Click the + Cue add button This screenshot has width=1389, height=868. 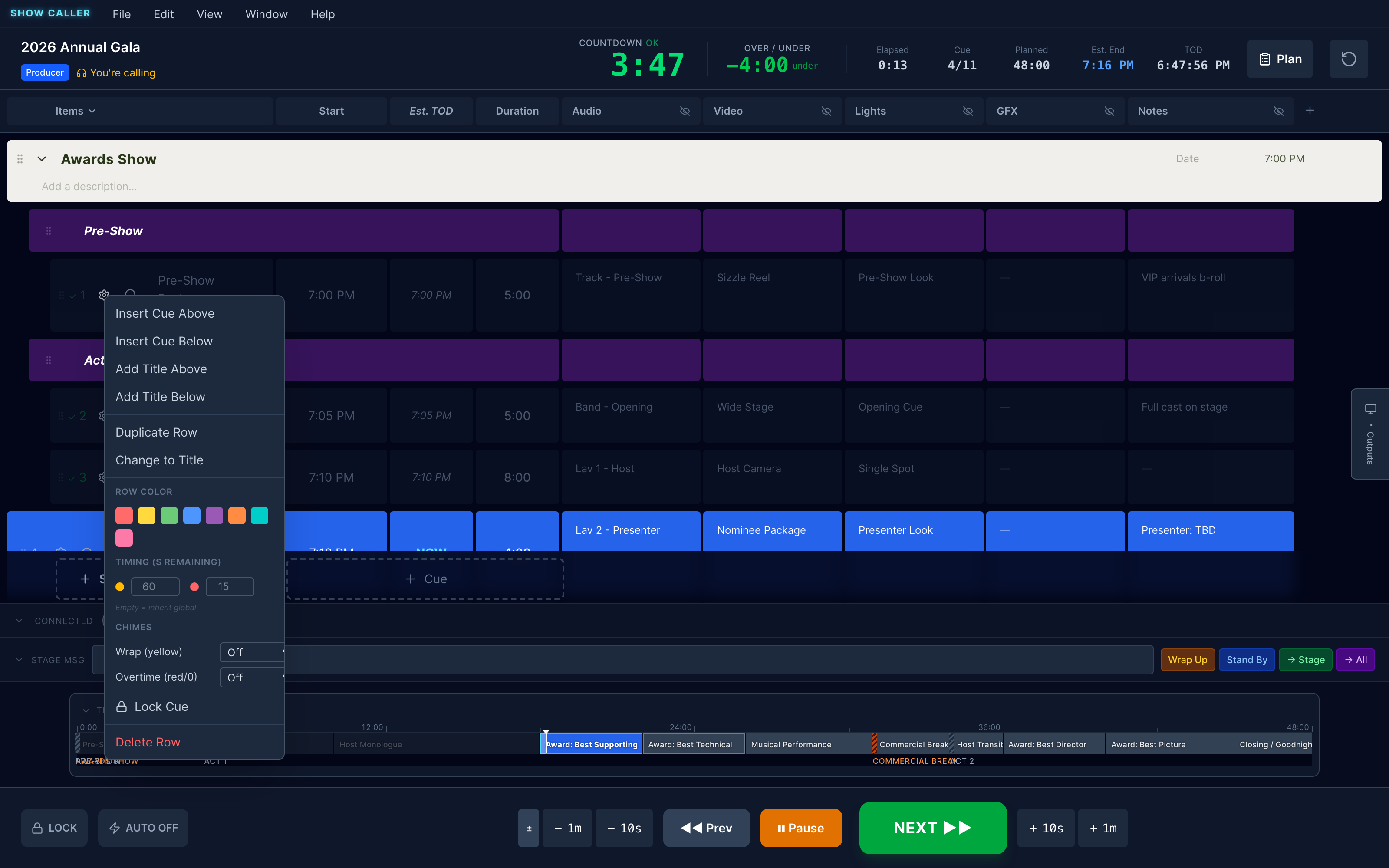(425, 579)
